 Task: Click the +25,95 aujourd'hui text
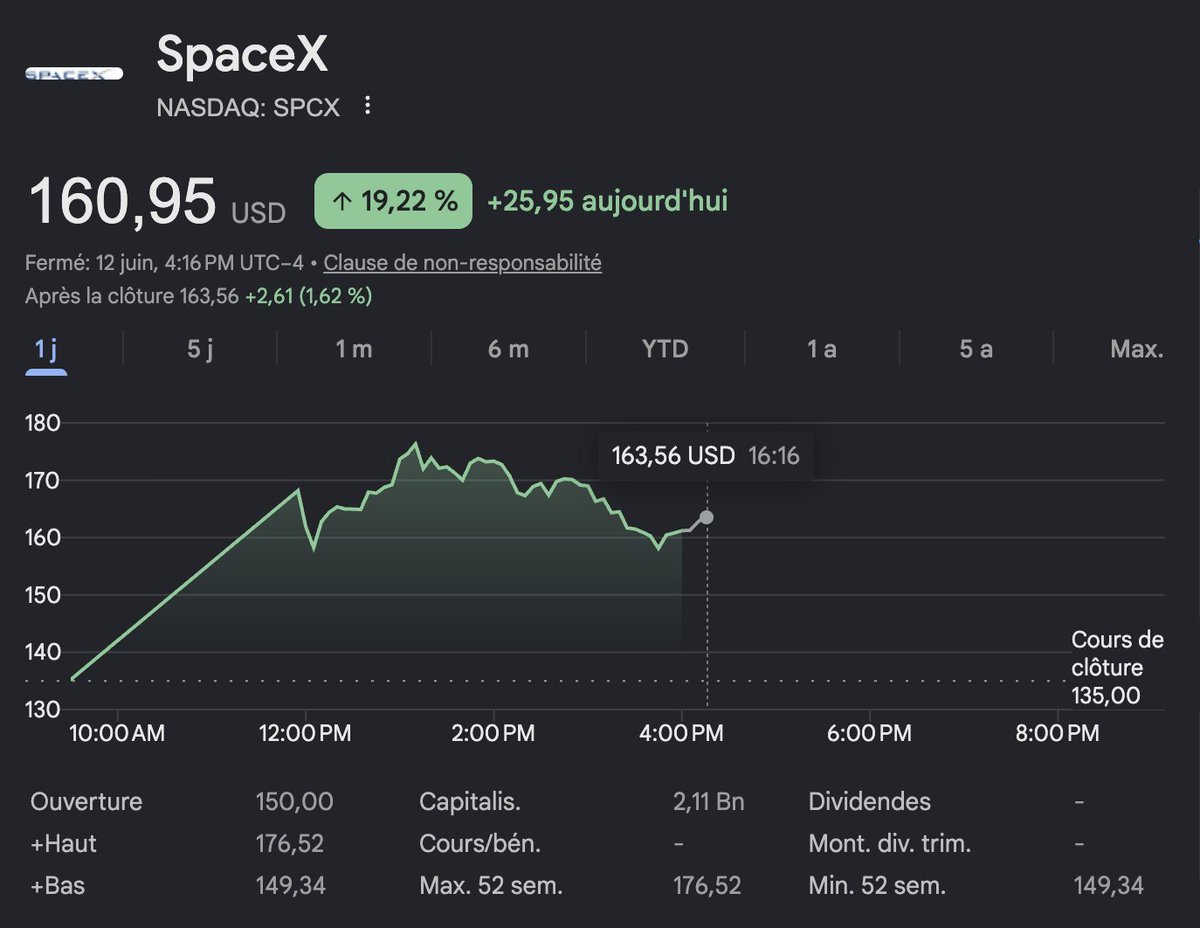(x=608, y=201)
